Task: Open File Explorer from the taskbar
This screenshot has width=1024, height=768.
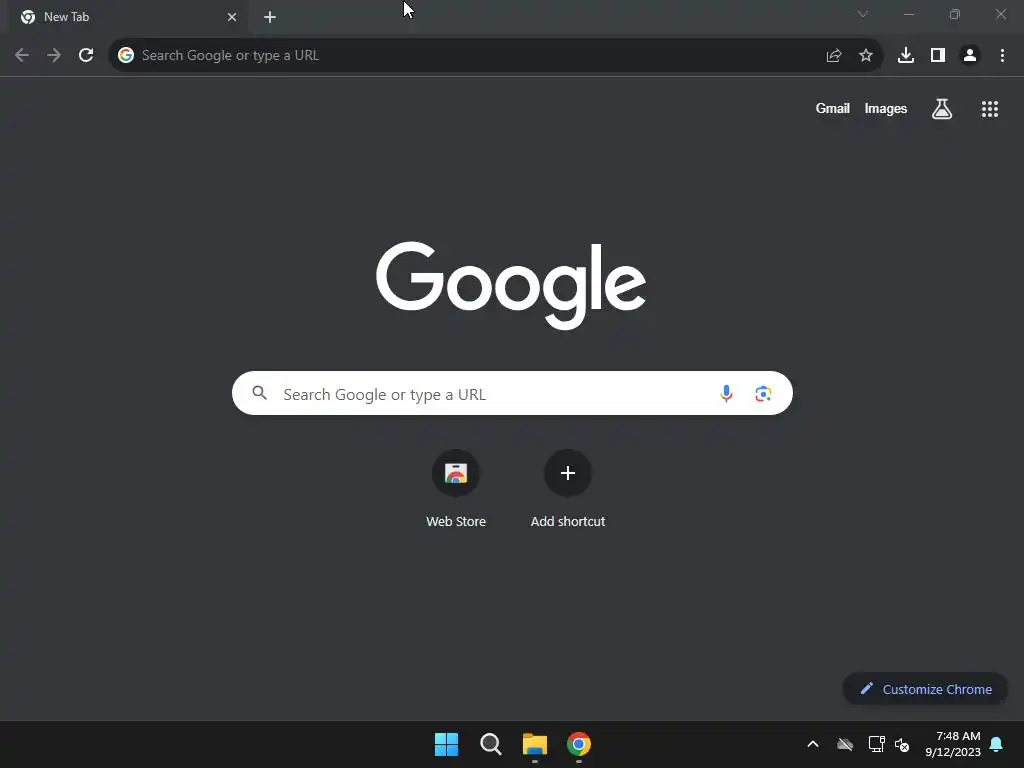Action: tap(535, 744)
